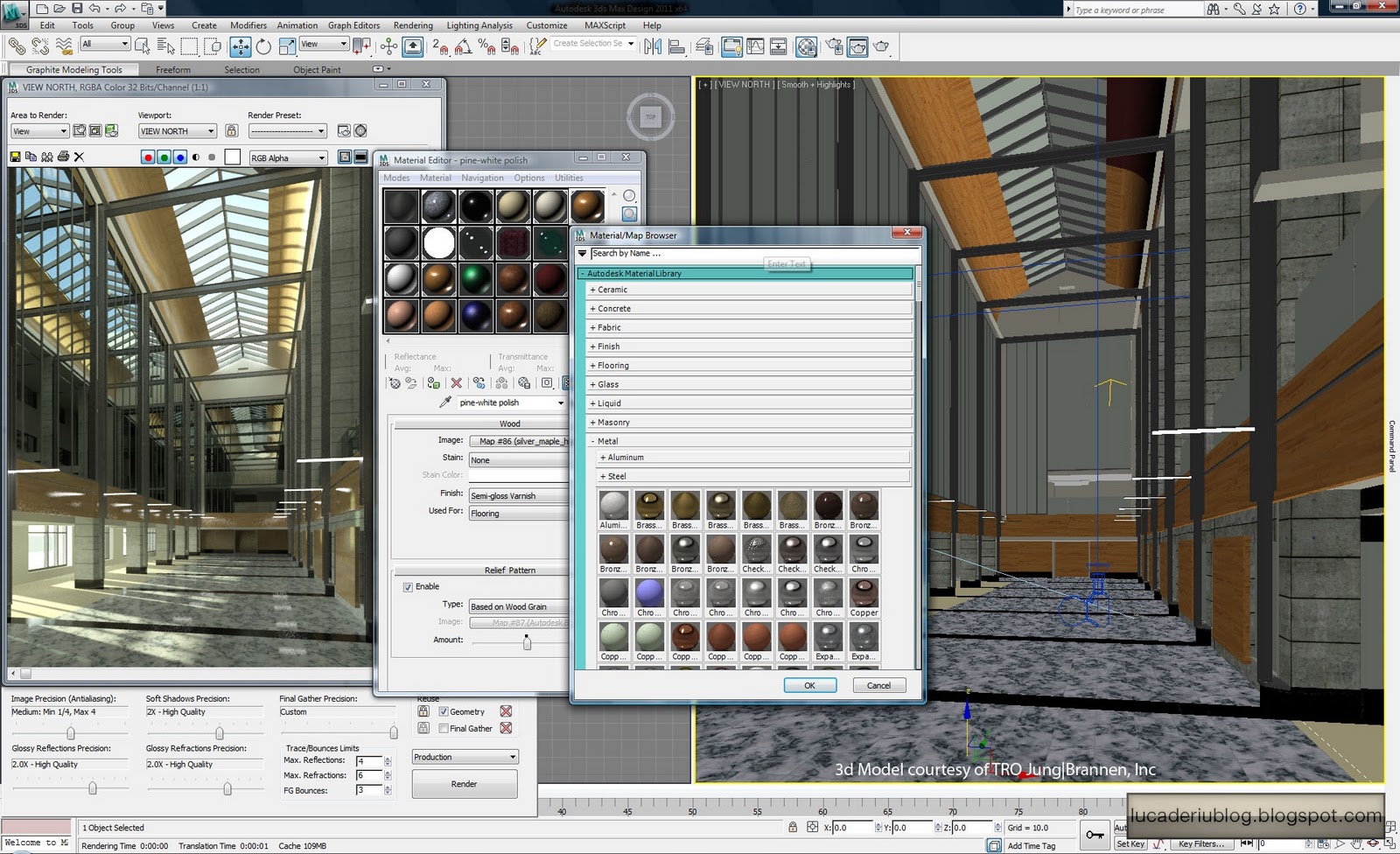Activate the Select Object cursor tool
The height and width of the screenshot is (854, 1400).
[144, 45]
